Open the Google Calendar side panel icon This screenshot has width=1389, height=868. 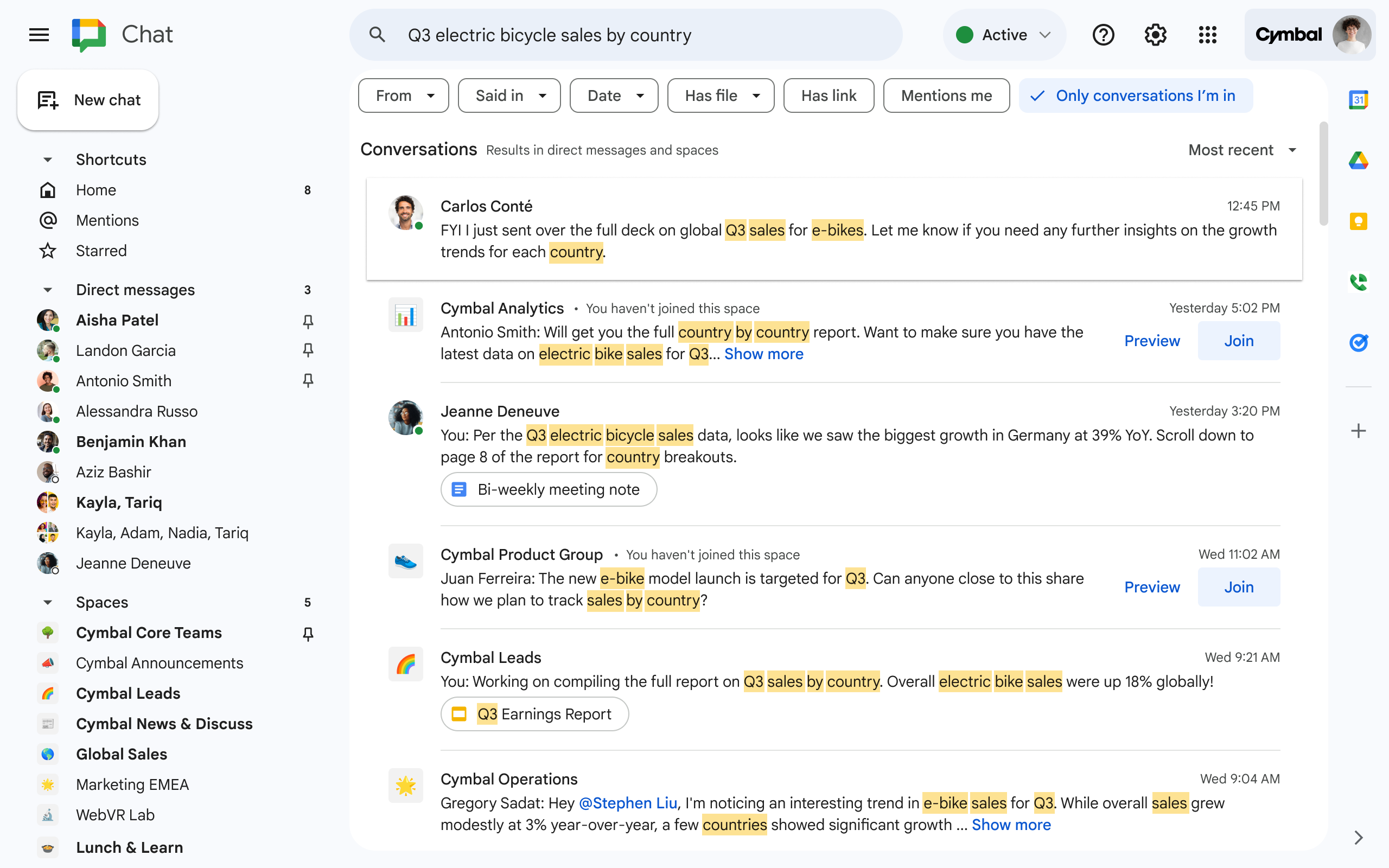(1358, 100)
